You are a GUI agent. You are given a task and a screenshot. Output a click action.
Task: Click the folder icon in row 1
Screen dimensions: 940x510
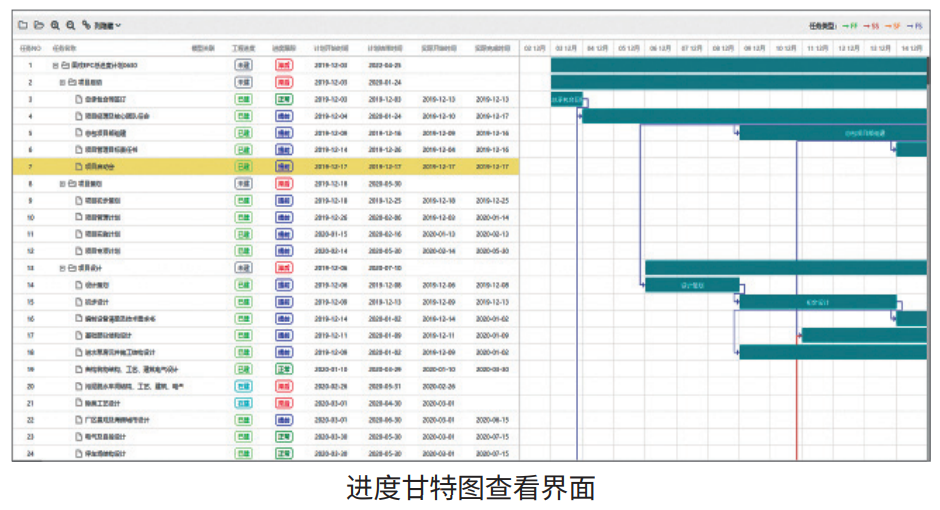point(65,65)
